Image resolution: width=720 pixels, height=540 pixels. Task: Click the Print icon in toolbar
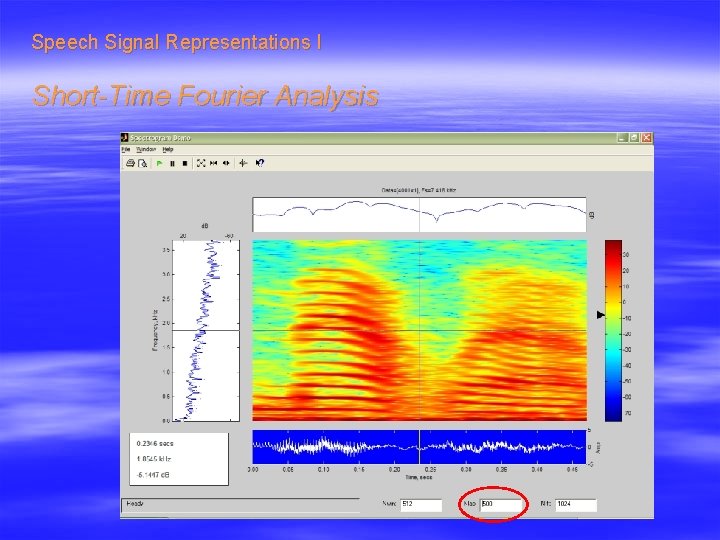tap(130, 163)
